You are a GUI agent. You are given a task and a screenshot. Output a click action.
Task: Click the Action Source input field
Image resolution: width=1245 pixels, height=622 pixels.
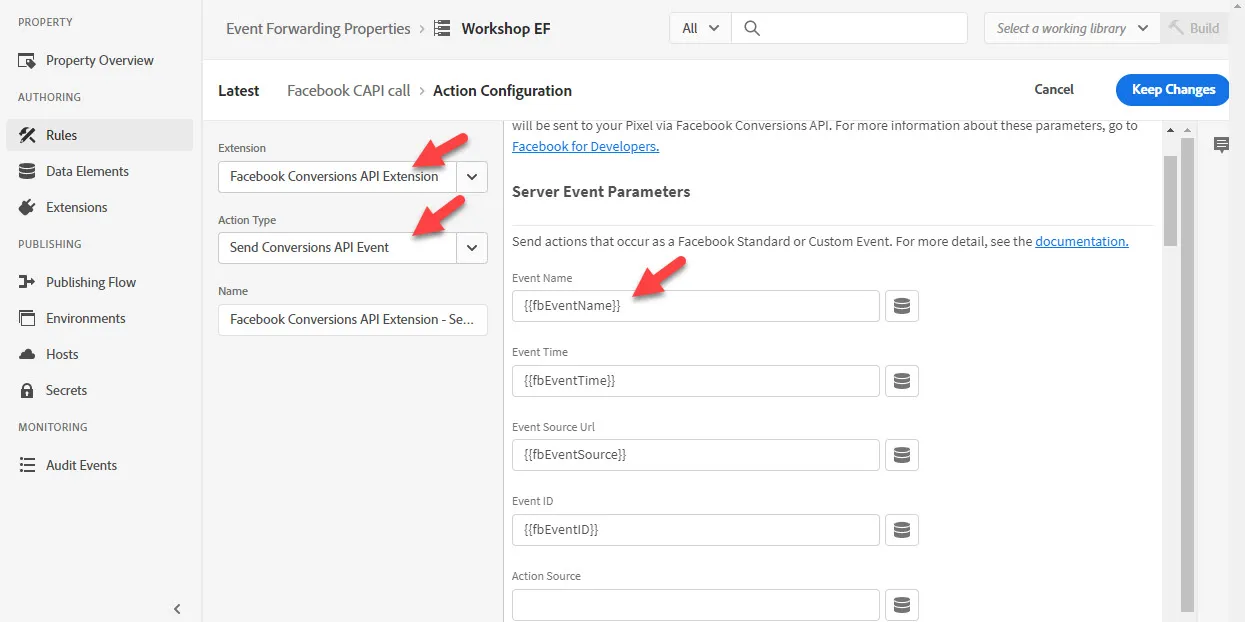[x=696, y=604]
